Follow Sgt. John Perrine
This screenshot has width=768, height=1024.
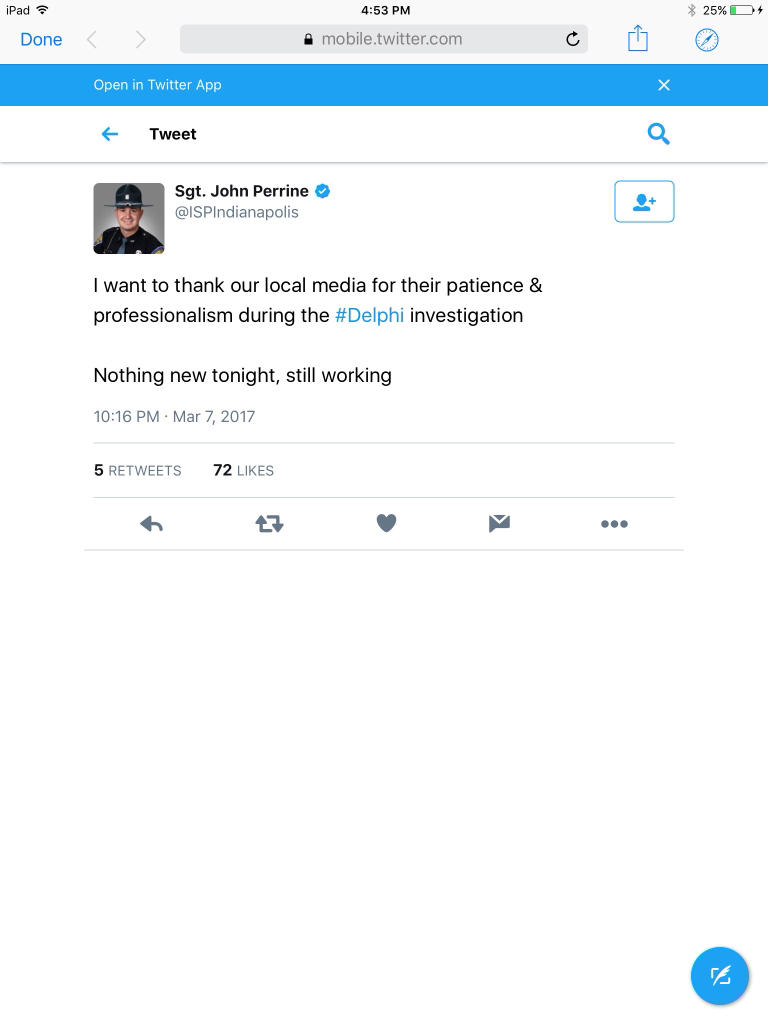pos(644,201)
